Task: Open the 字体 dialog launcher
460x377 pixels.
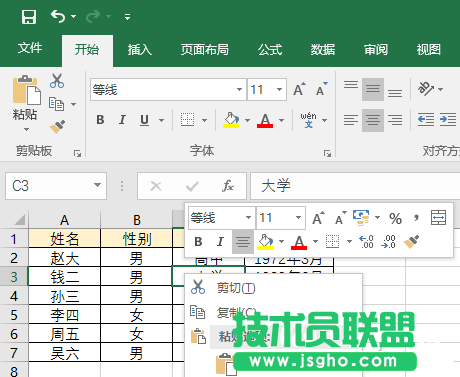Action: [327, 153]
